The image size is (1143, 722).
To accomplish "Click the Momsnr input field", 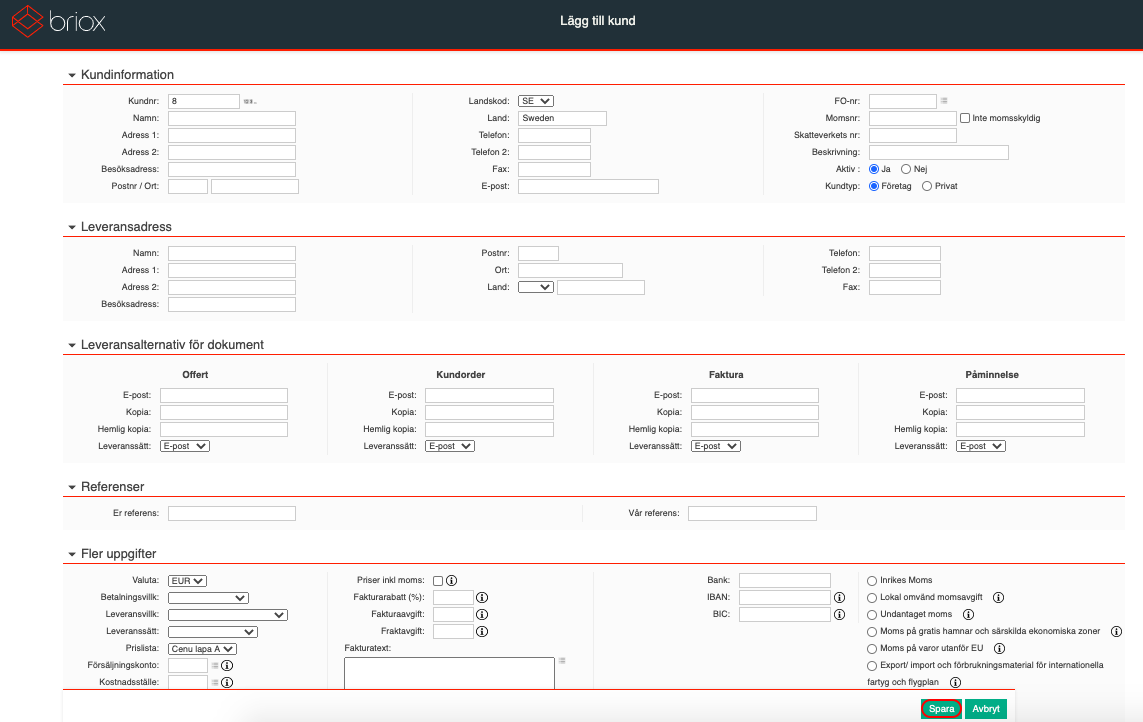I will click(x=913, y=118).
